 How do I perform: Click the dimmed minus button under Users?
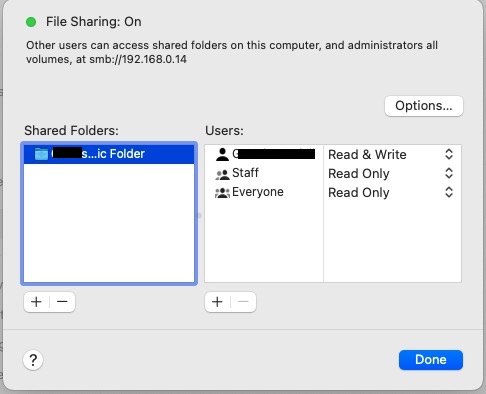(x=243, y=302)
